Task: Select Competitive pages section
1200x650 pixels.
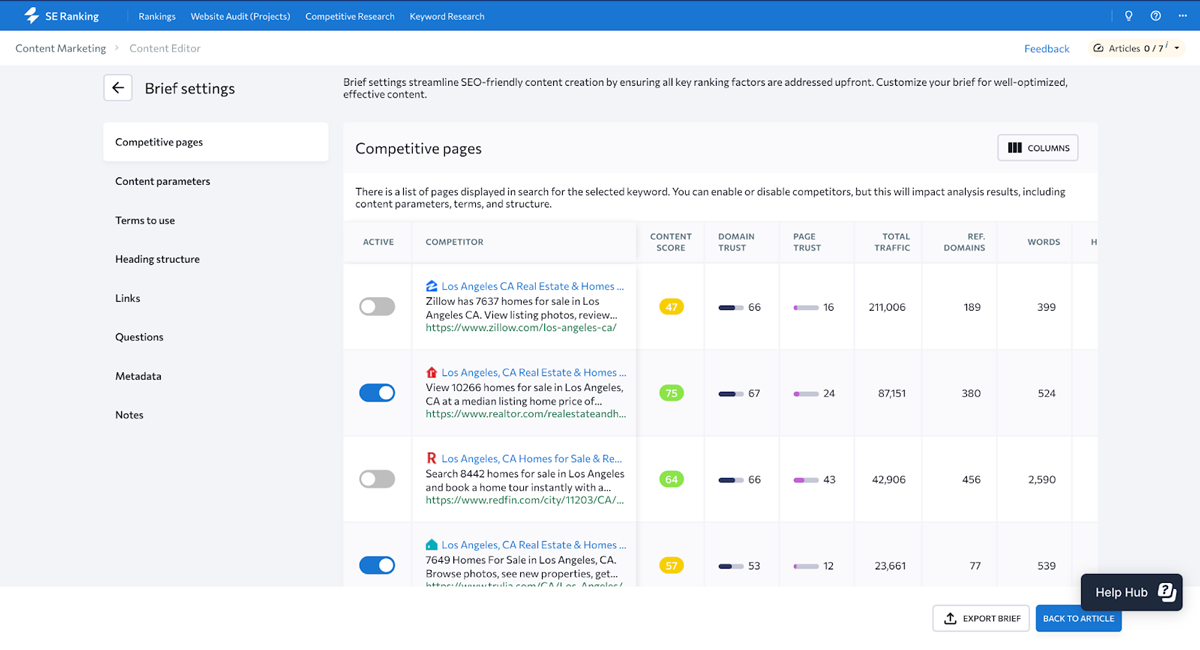Action: click(x=216, y=142)
